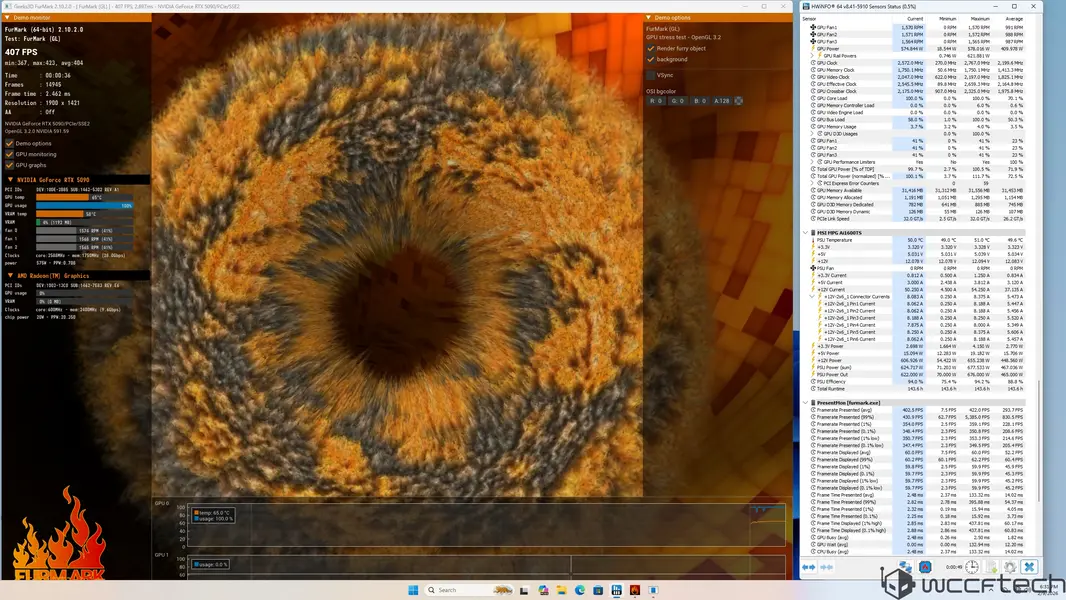Viewport: 1066px width, 600px height.
Task: Click HWiNFO blue X close sensors button
Action: [x=1029, y=567]
